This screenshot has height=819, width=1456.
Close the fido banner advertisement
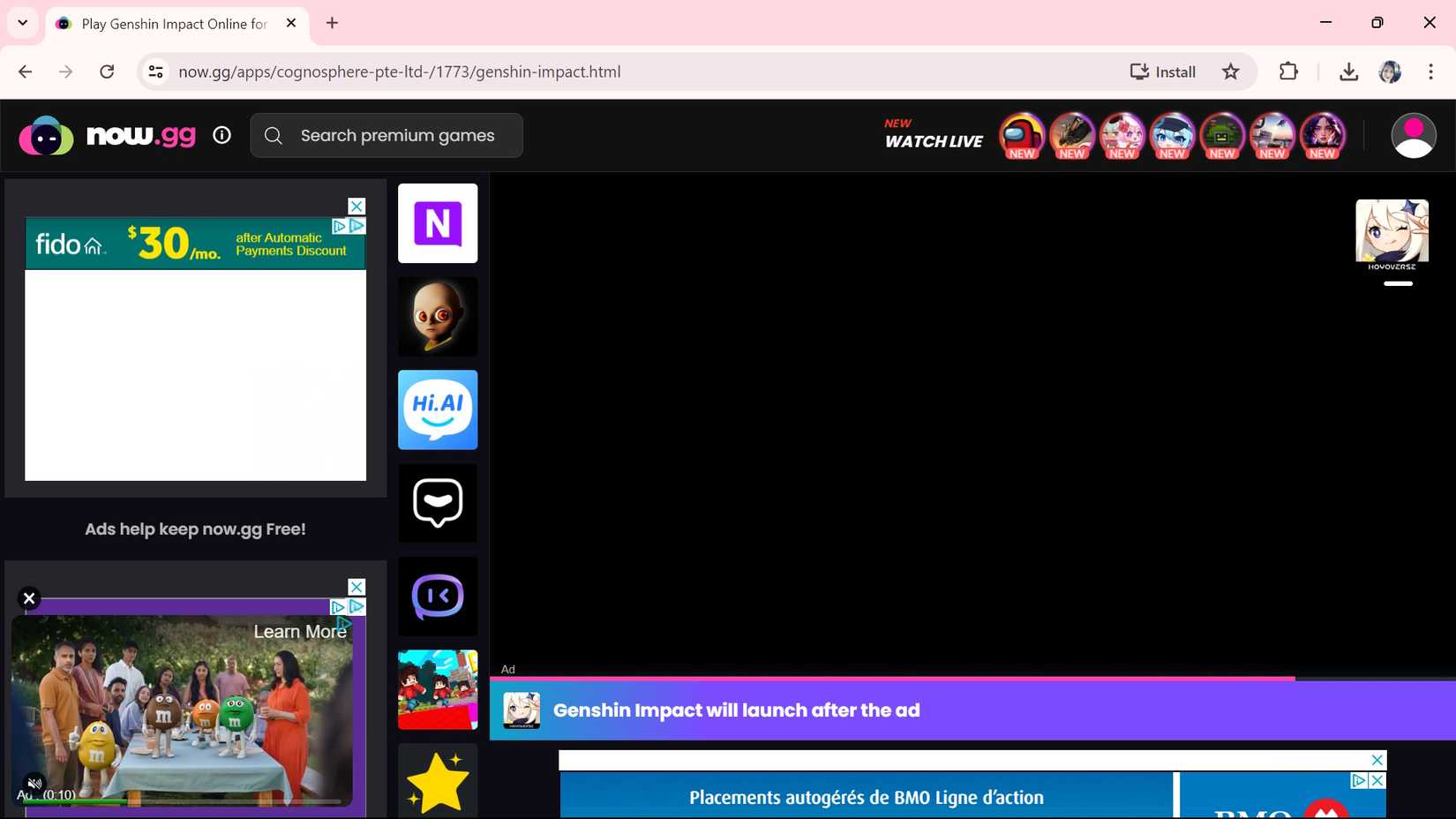coord(356,206)
